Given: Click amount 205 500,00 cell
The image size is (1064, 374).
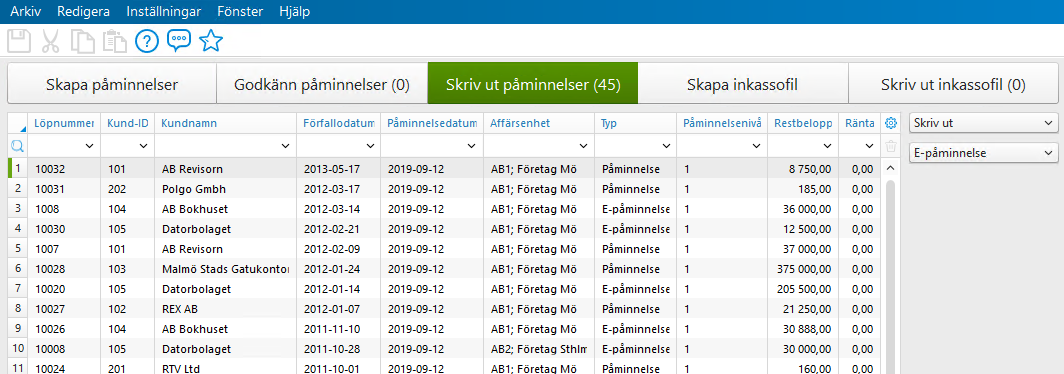Looking at the screenshot, I should tap(803, 288).
